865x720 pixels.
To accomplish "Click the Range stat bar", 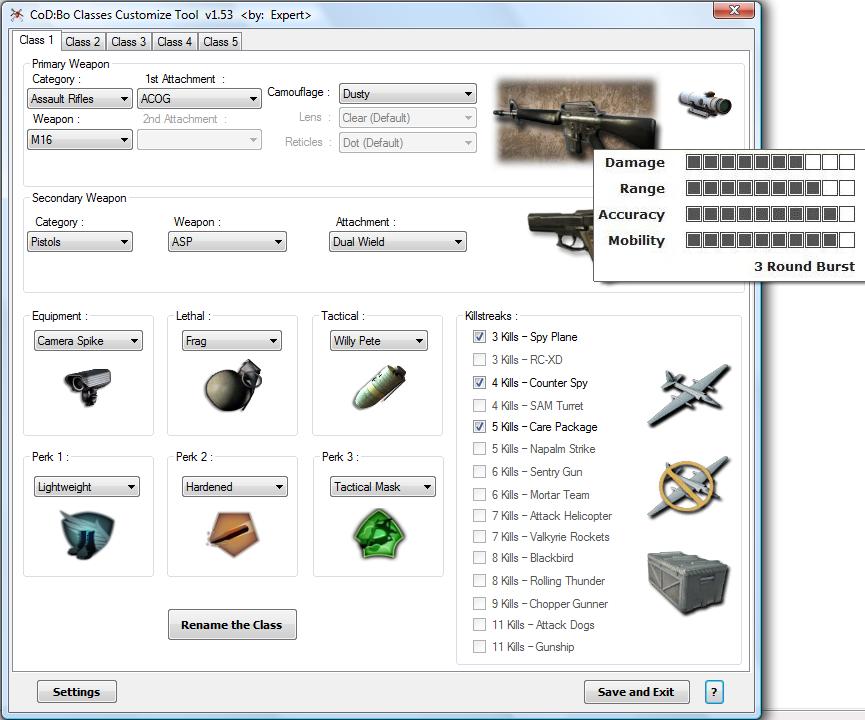I will point(770,188).
